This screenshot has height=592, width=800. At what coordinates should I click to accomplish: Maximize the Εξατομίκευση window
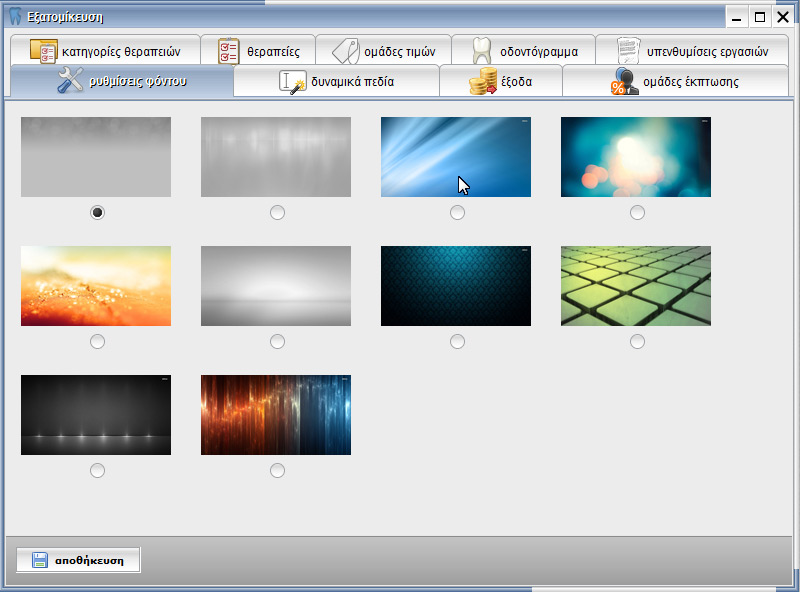coord(760,17)
